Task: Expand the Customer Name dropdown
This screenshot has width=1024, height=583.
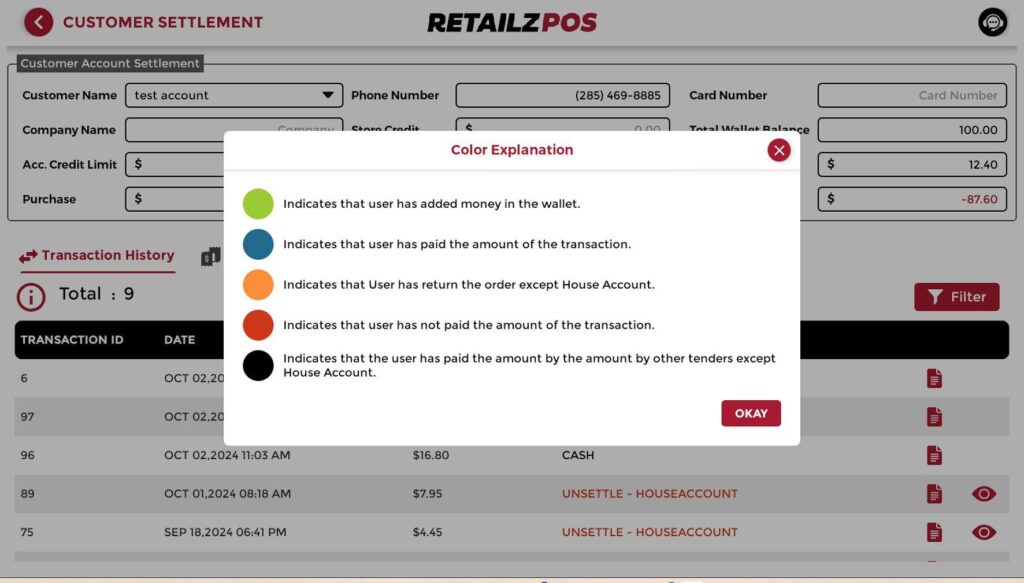Action: pos(327,96)
